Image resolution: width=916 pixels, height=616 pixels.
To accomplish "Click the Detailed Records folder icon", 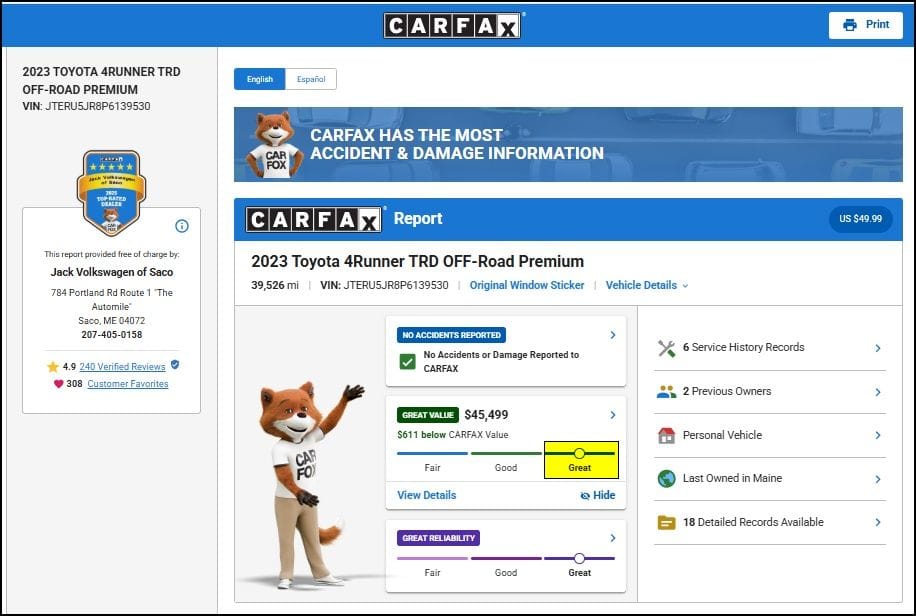I will tap(667, 522).
